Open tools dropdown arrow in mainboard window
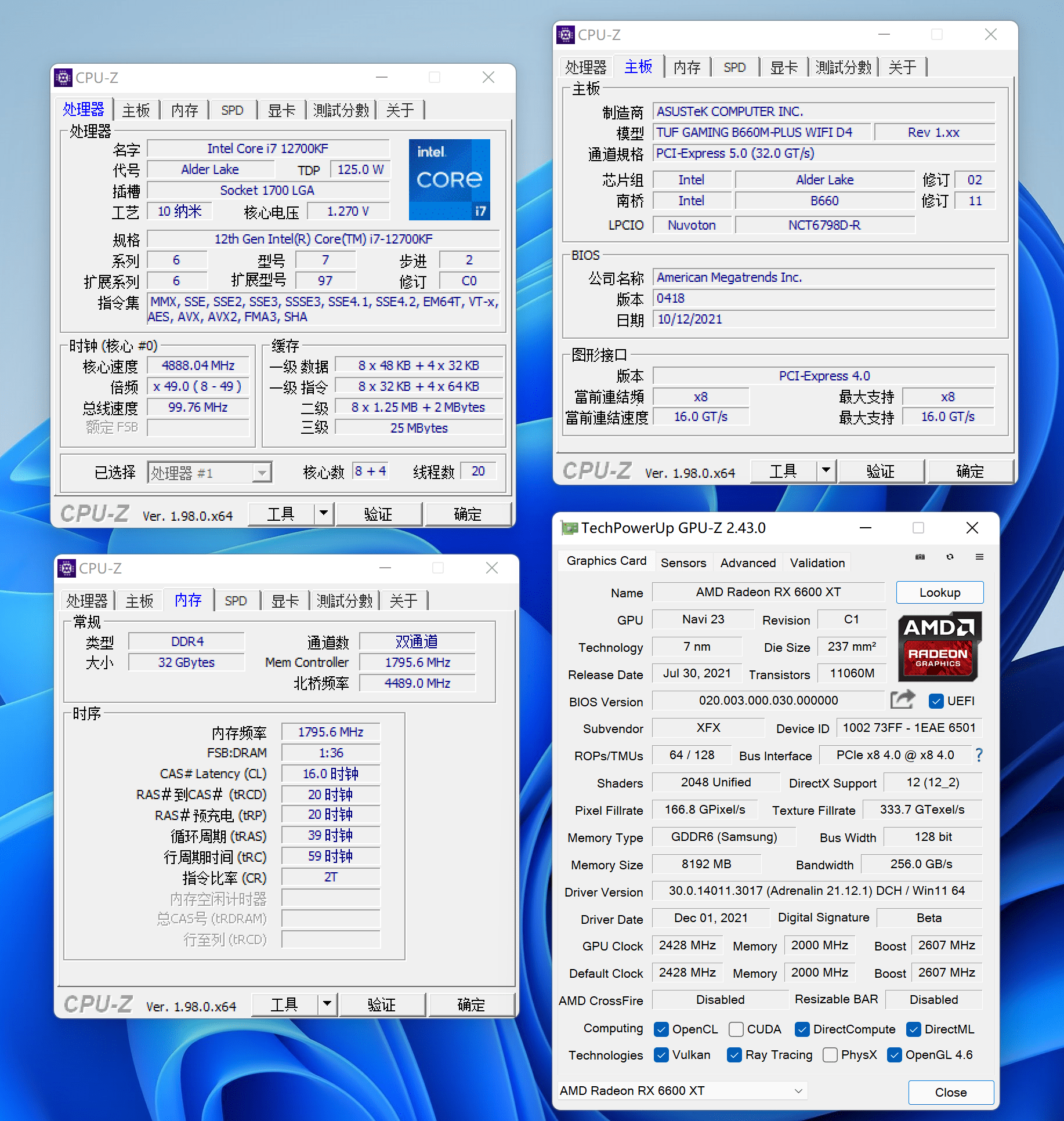 point(826,471)
